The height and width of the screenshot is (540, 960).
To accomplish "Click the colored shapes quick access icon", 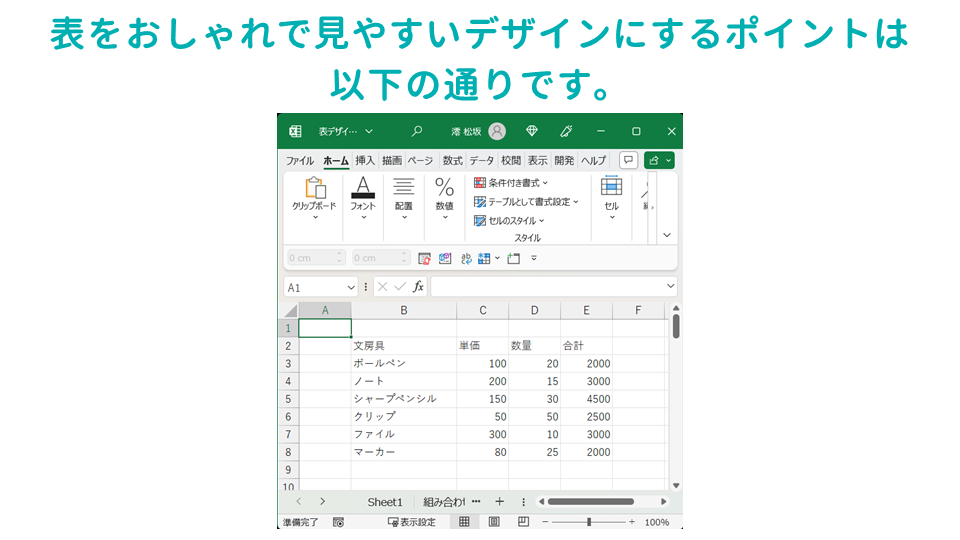I will [x=445, y=258].
